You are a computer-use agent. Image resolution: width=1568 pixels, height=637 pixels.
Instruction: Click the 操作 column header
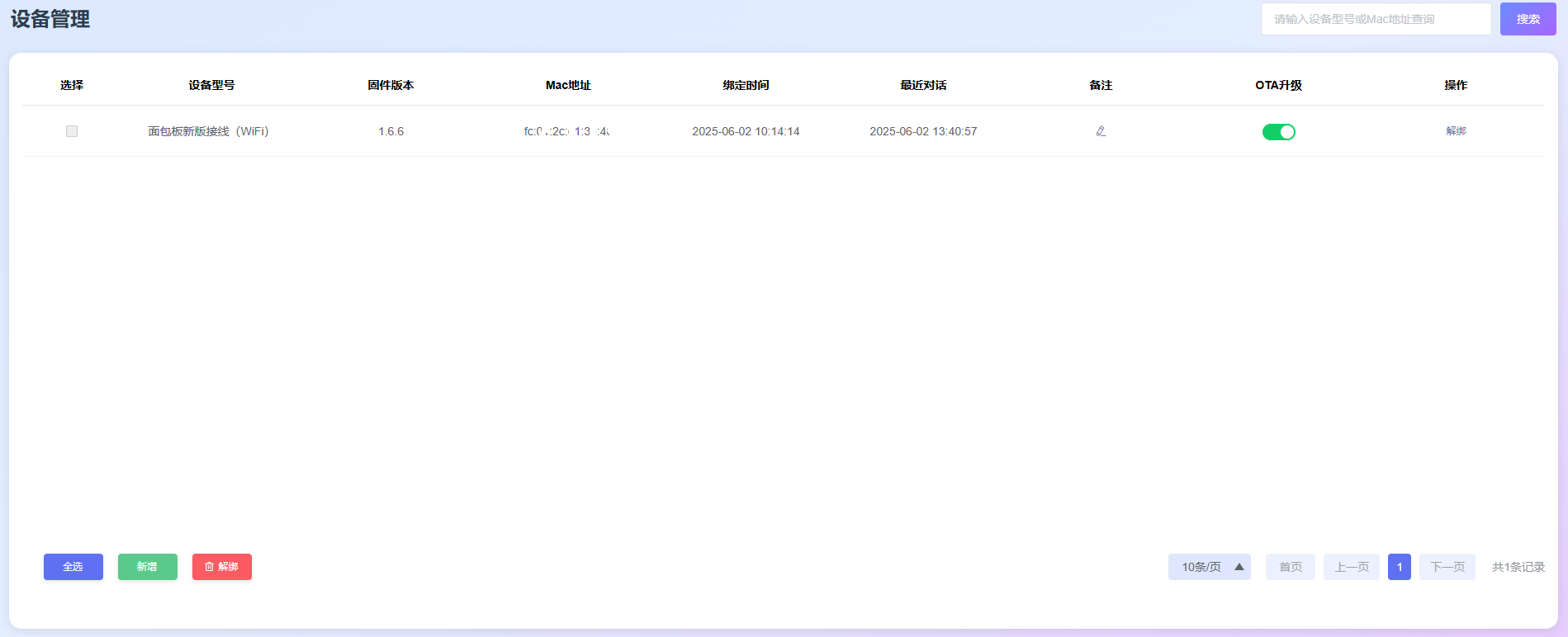(1456, 85)
